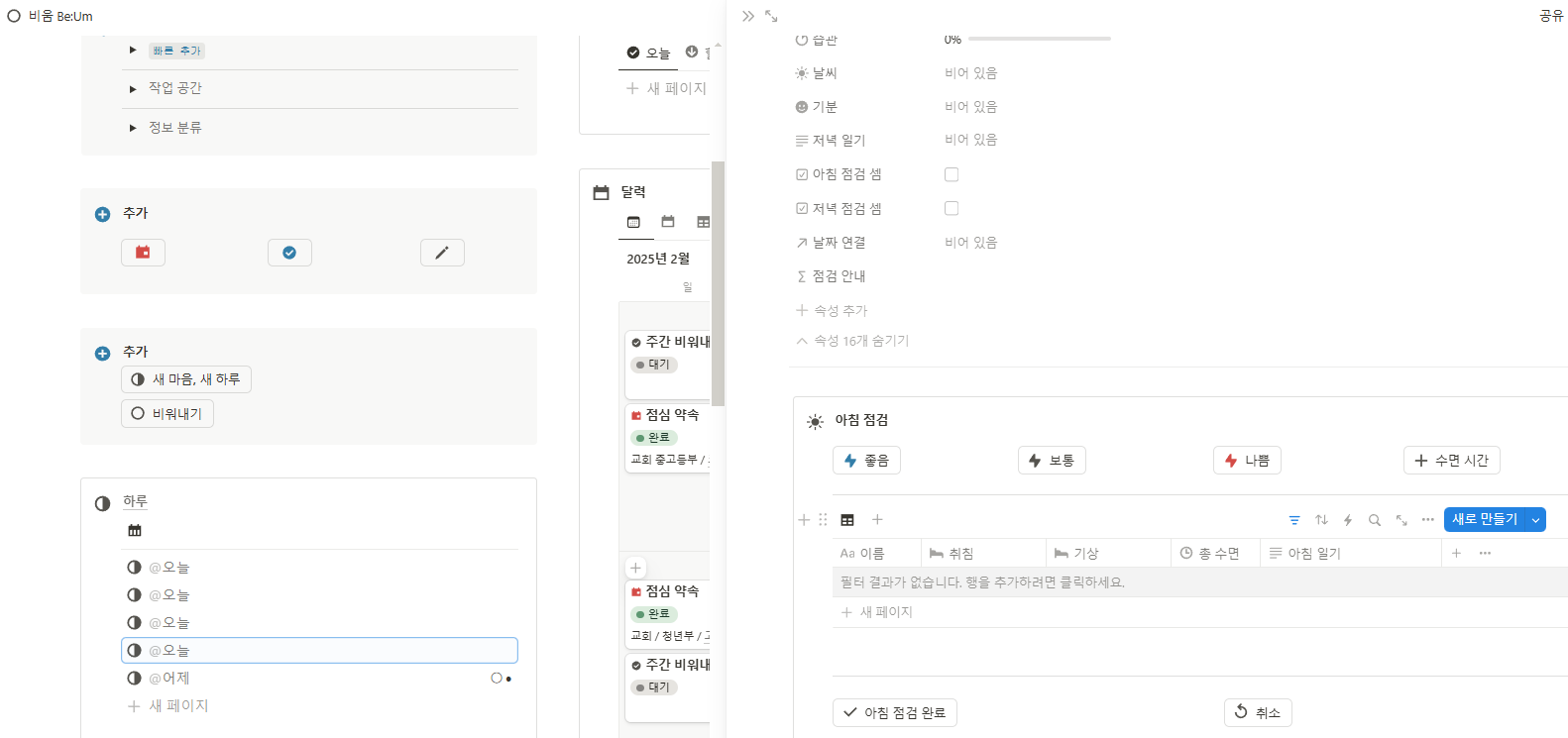
Task: Open the three-dot database options menu
Action: [1428, 520]
